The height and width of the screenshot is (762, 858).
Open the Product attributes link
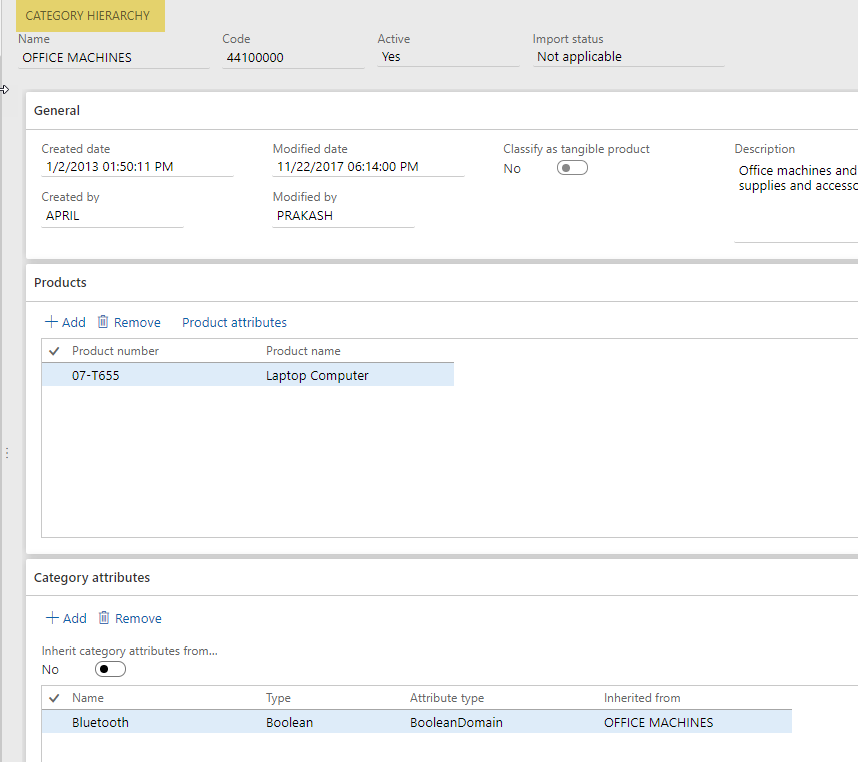click(x=234, y=322)
